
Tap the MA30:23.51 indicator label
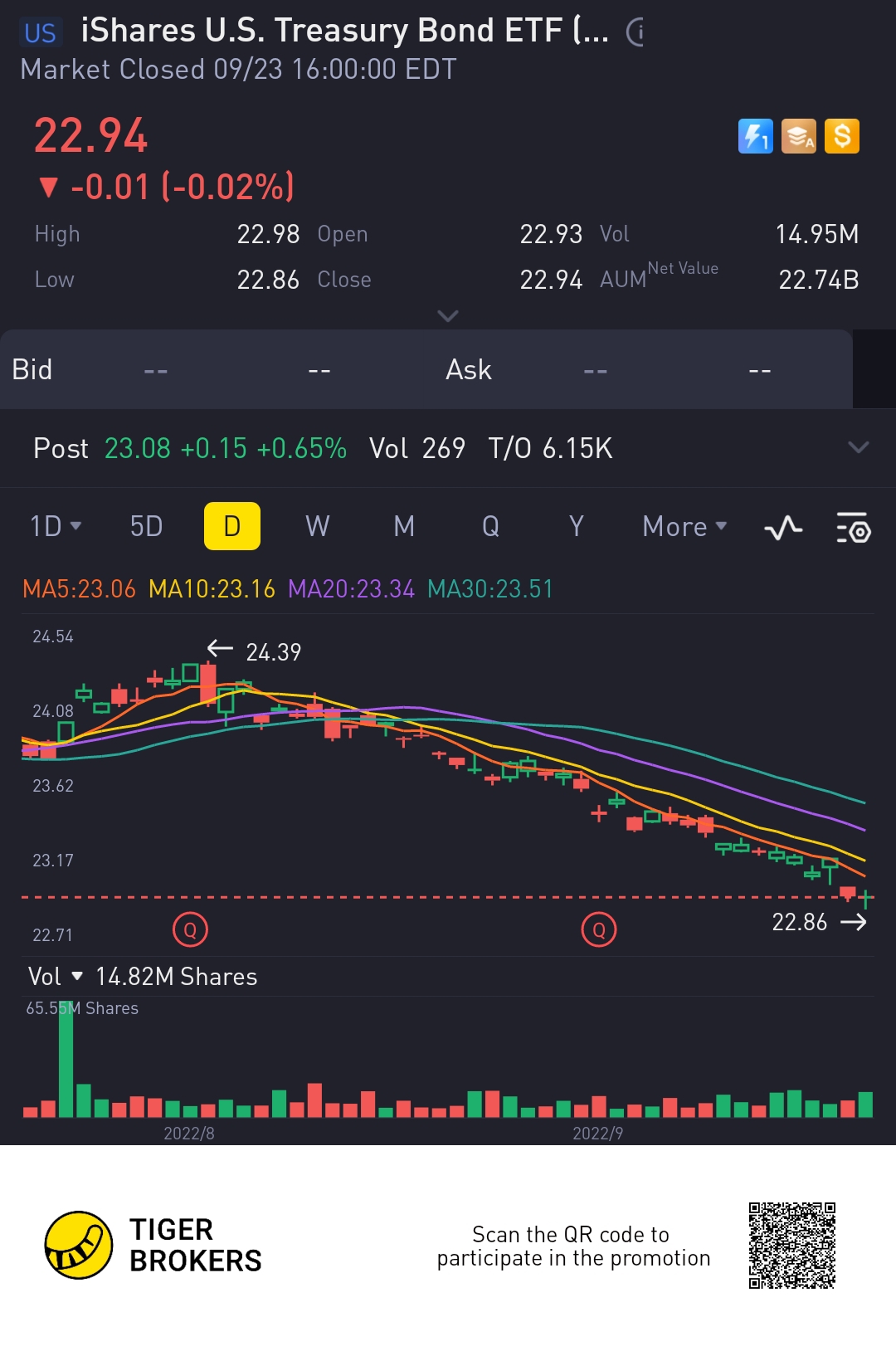[490, 589]
